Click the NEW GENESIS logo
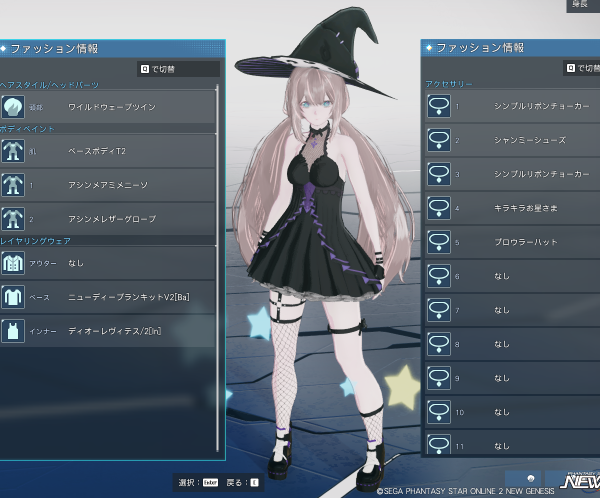 tap(580, 480)
